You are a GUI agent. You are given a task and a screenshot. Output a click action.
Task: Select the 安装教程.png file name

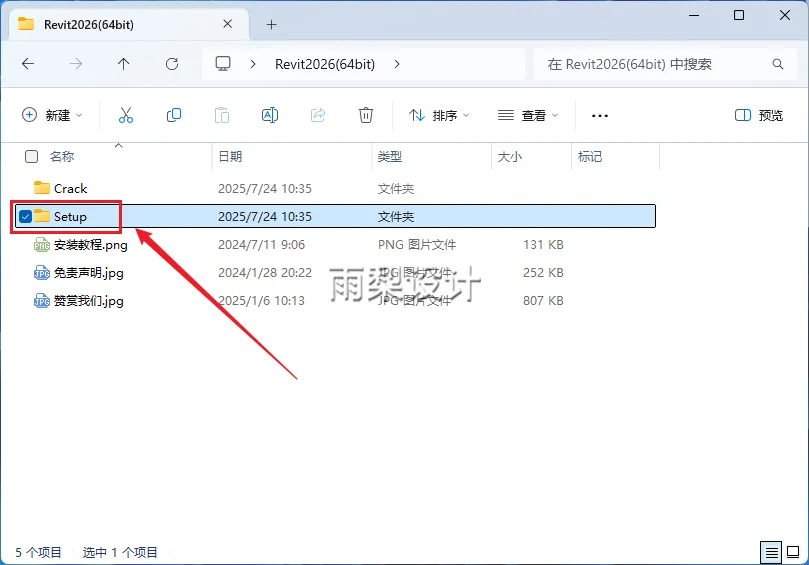point(91,245)
